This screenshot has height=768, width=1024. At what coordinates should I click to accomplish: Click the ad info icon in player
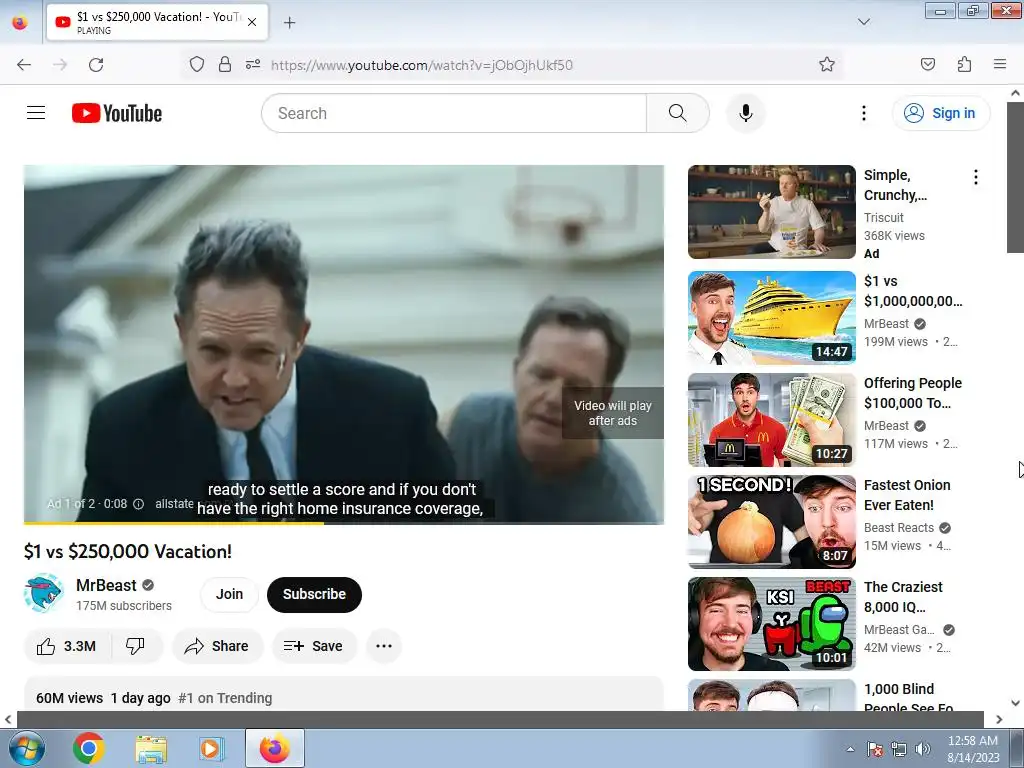(138, 504)
